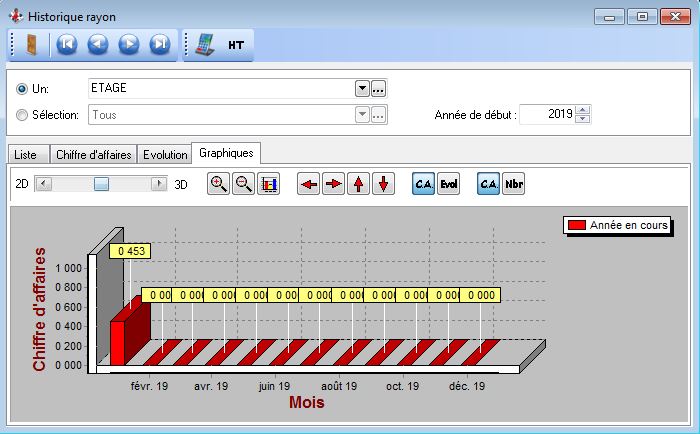Viewport: 700px width, 434px height.
Task: Switch chart to Nbr display
Action: click(513, 184)
